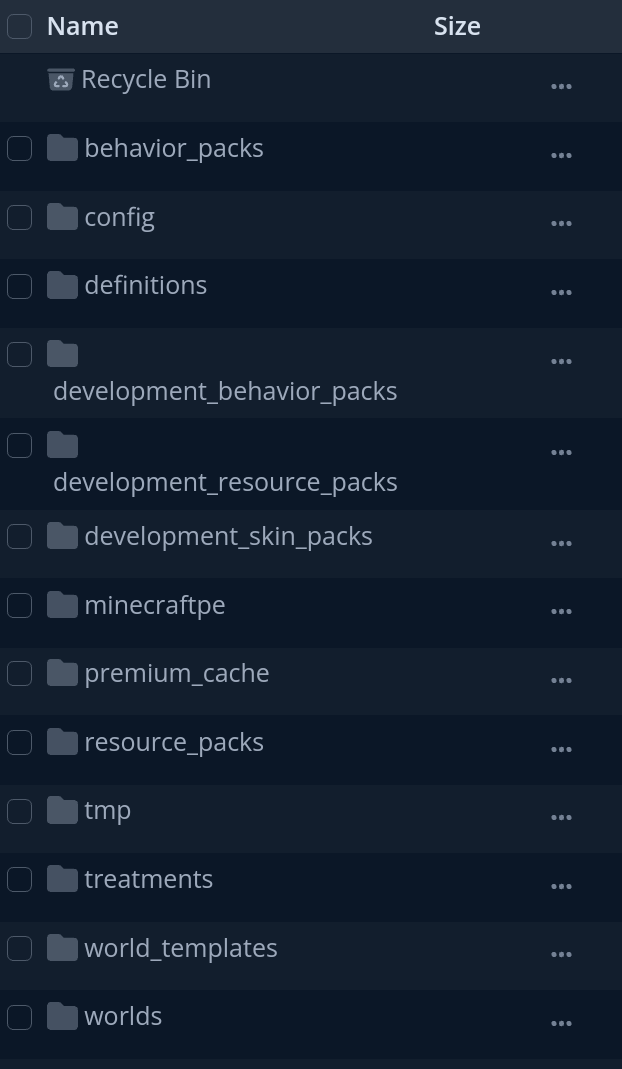The width and height of the screenshot is (622, 1069).
Task: Tick the select-all checkbox in header
Action: (20, 26)
